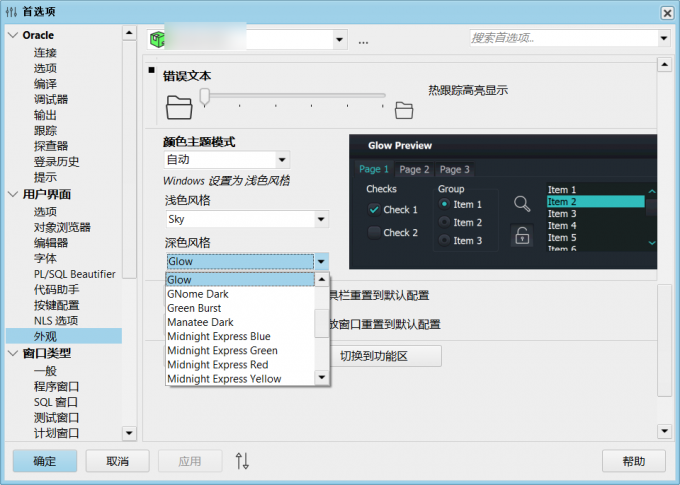Click the 应用 button

pyautogui.click(x=190, y=461)
